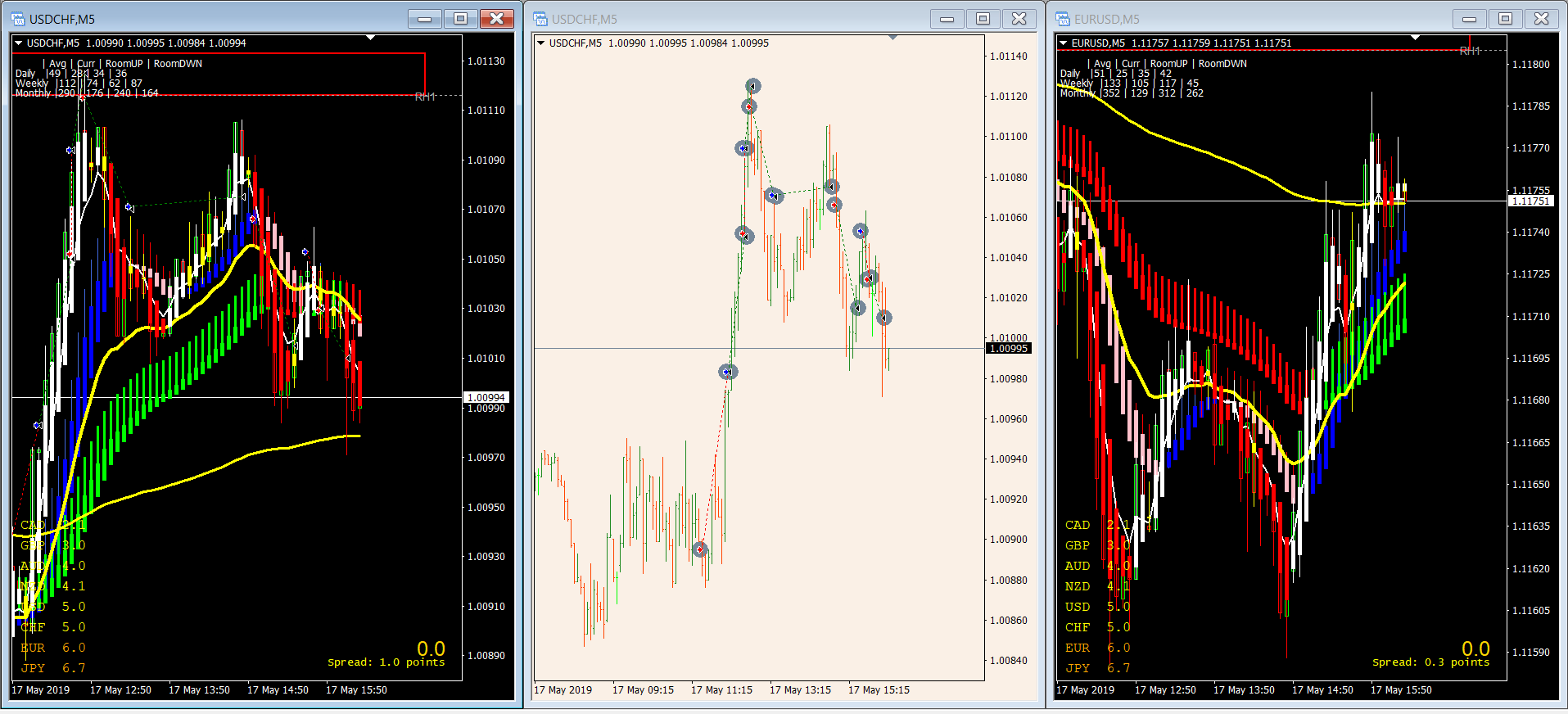Click the RH1 label in the EURUSD chart
Image resolution: width=1568 pixels, height=714 pixels.
coord(1470,51)
